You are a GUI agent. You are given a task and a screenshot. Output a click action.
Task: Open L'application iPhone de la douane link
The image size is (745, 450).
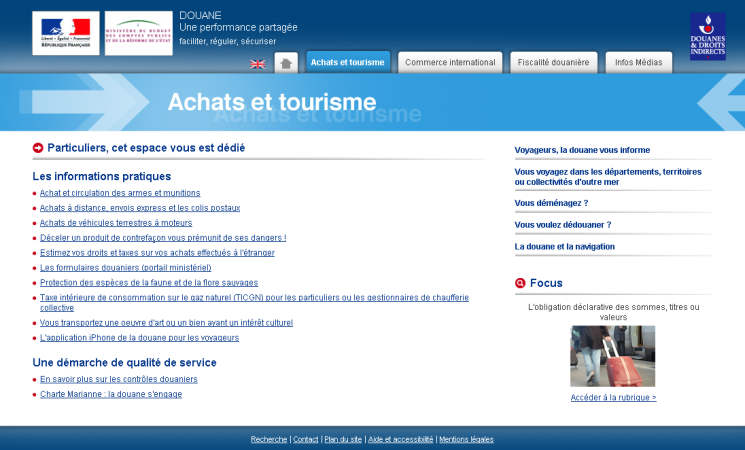(x=139, y=338)
